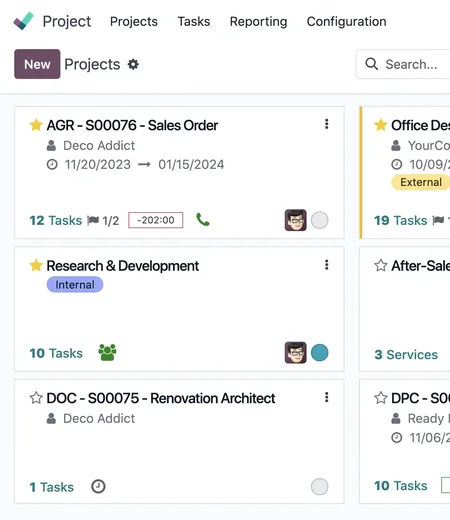Unstar the Office Design project
450x520 pixels.
pyautogui.click(x=381, y=125)
